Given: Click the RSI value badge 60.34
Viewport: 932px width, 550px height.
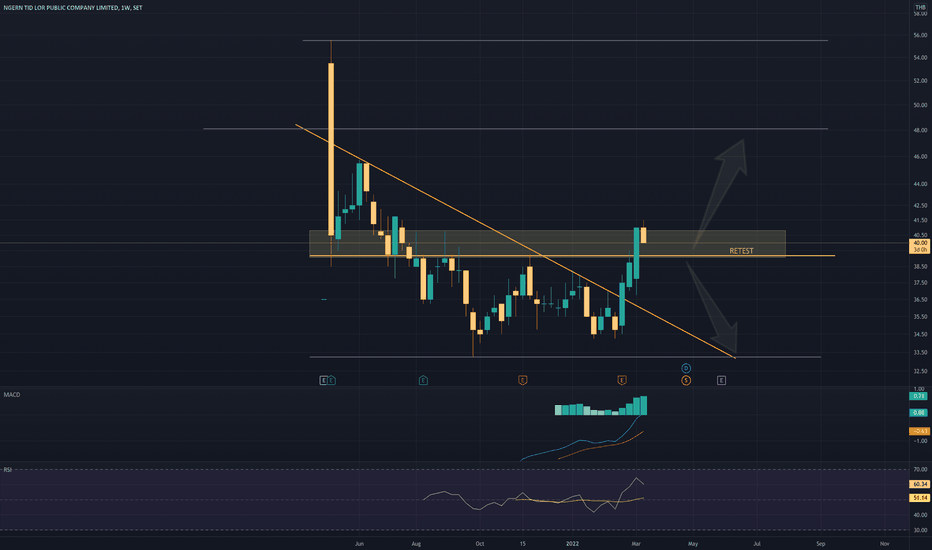Looking at the screenshot, I should [920, 485].
